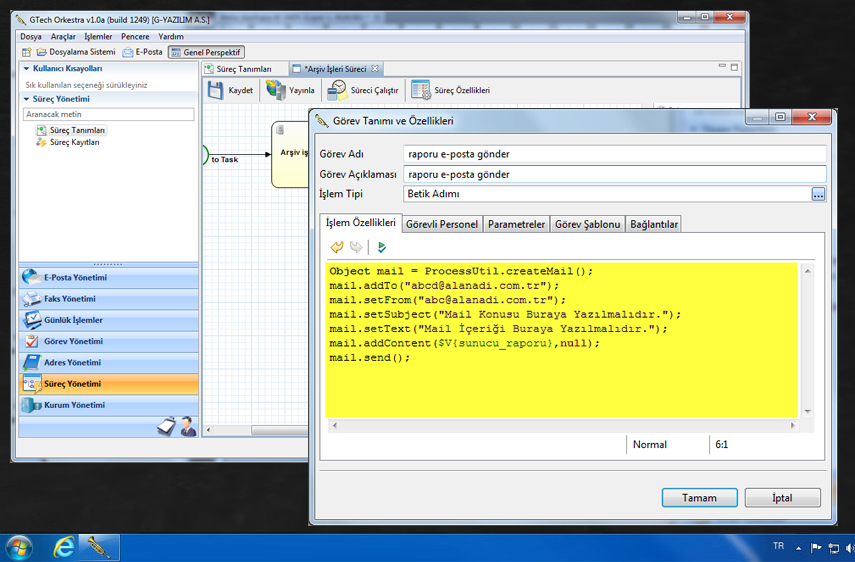Open Internet Explorer from taskbar

pos(63,547)
